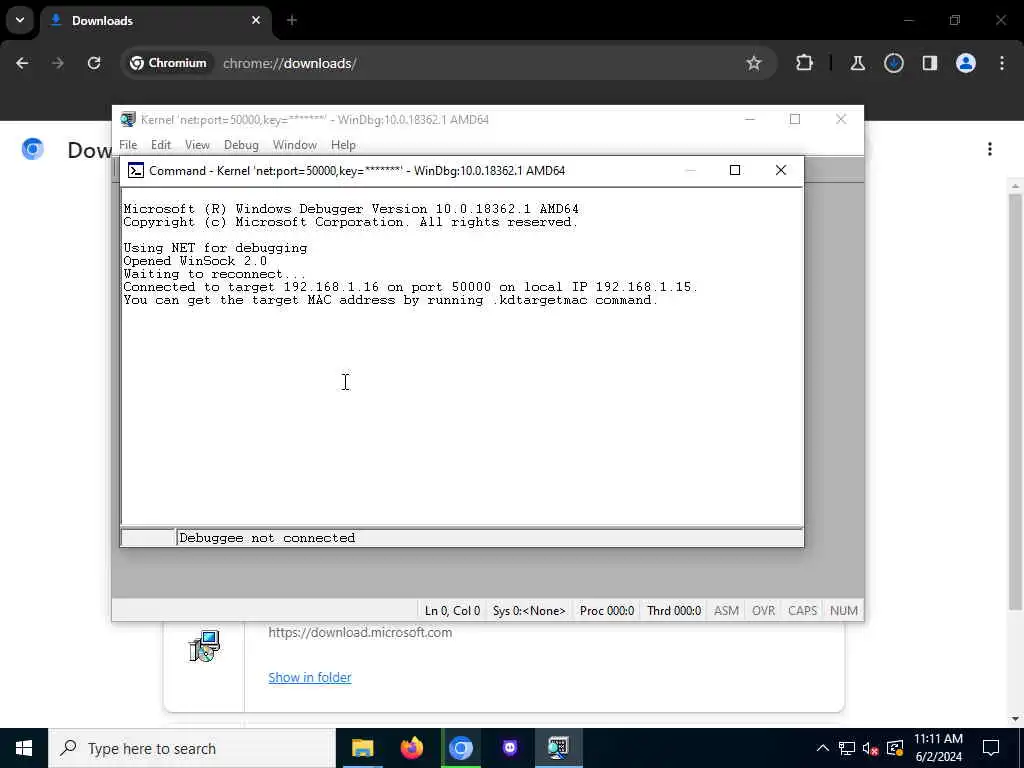1024x768 pixels.
Task: Close the WinDbg main window
Action: pos(841,120)
